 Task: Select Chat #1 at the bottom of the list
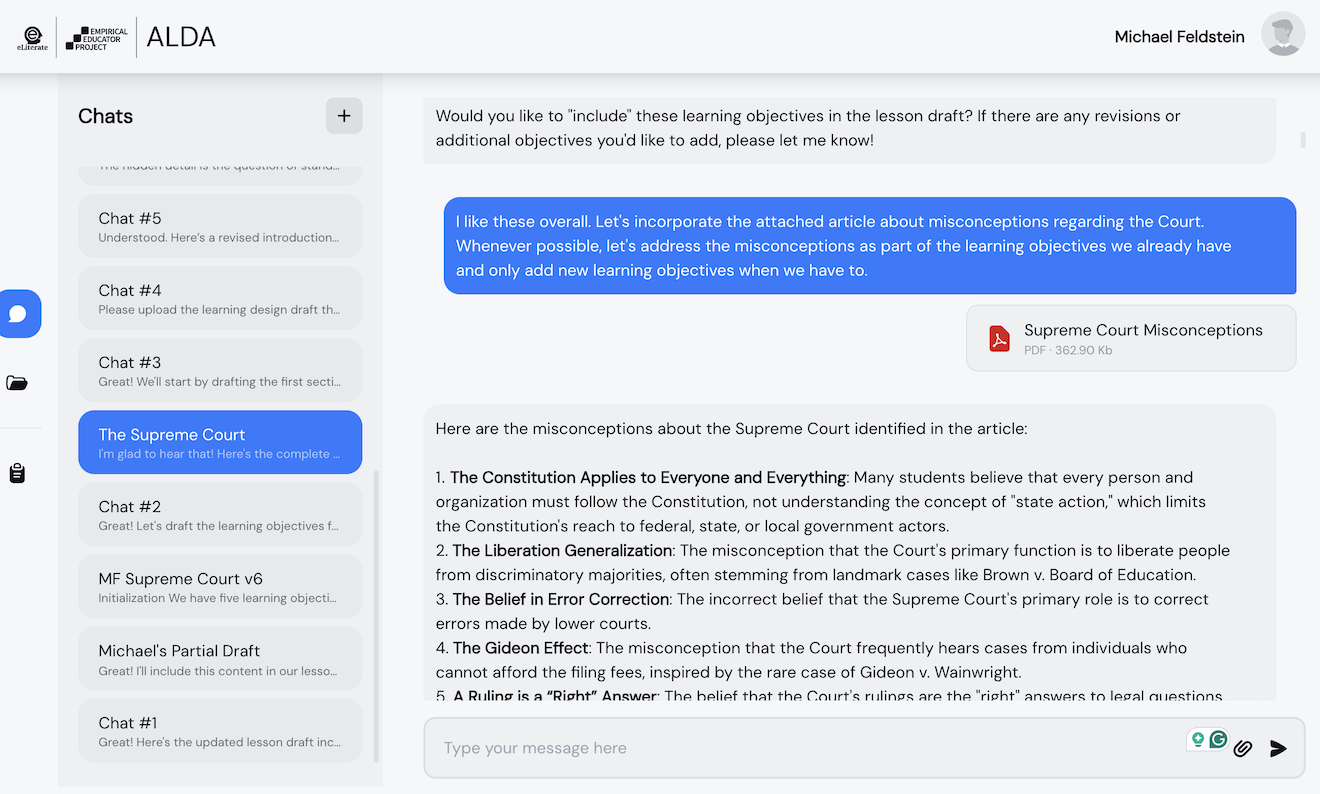[220, 730]
